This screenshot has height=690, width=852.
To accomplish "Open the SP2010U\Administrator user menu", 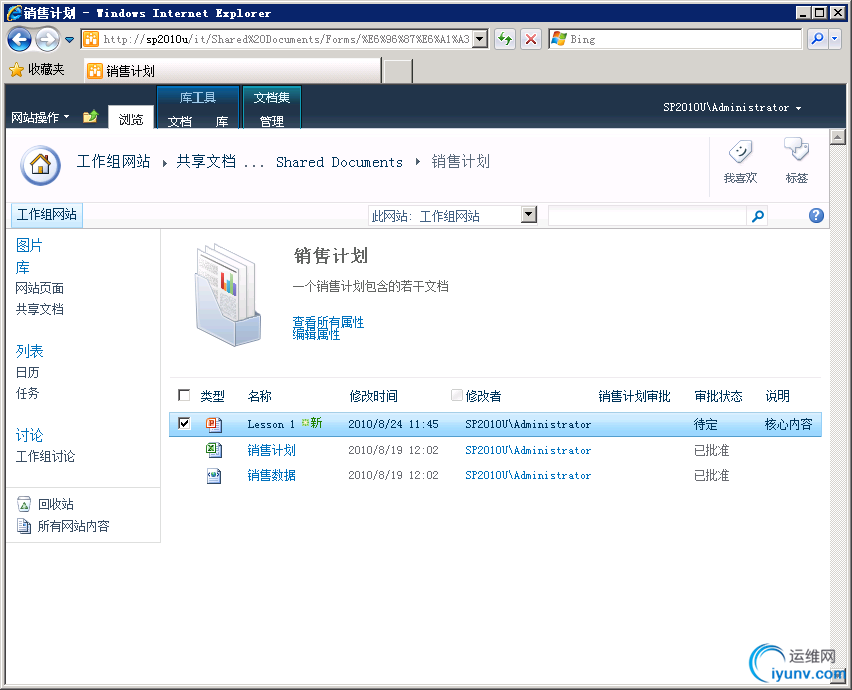I will 732,108.
